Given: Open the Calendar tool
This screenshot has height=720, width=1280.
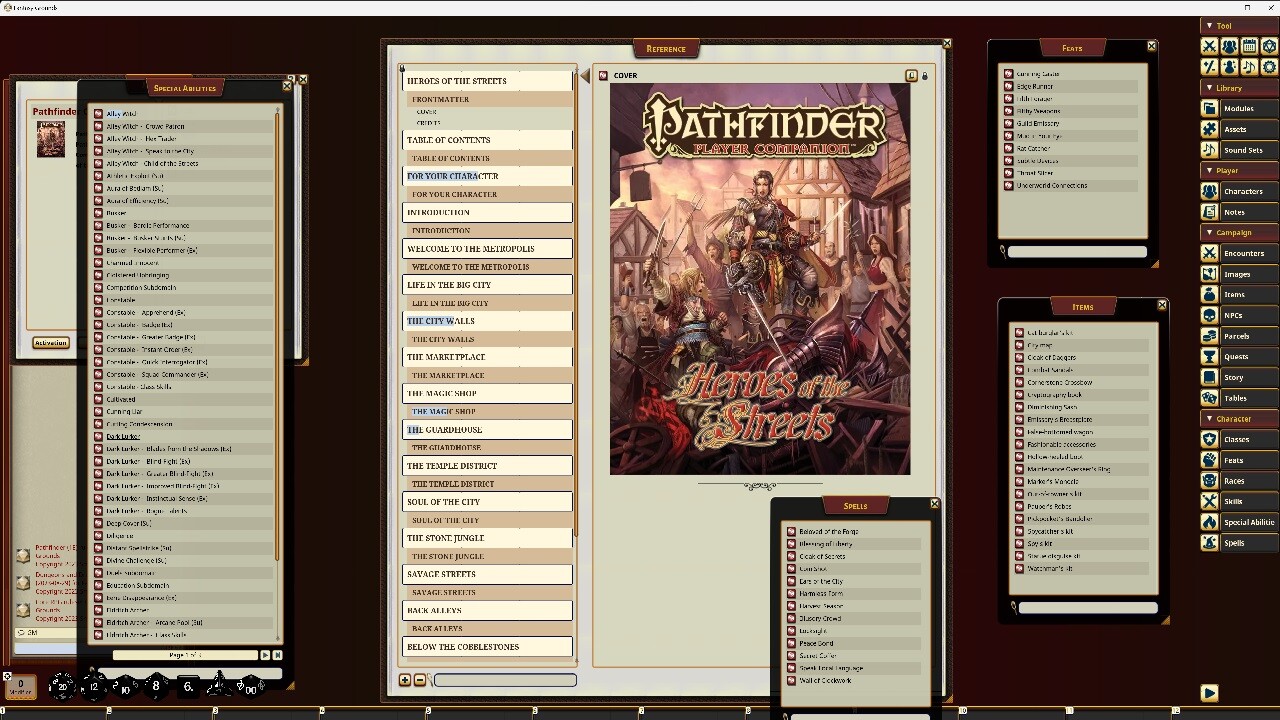Looking at the screenshot, I should (x=1249, y=45).
